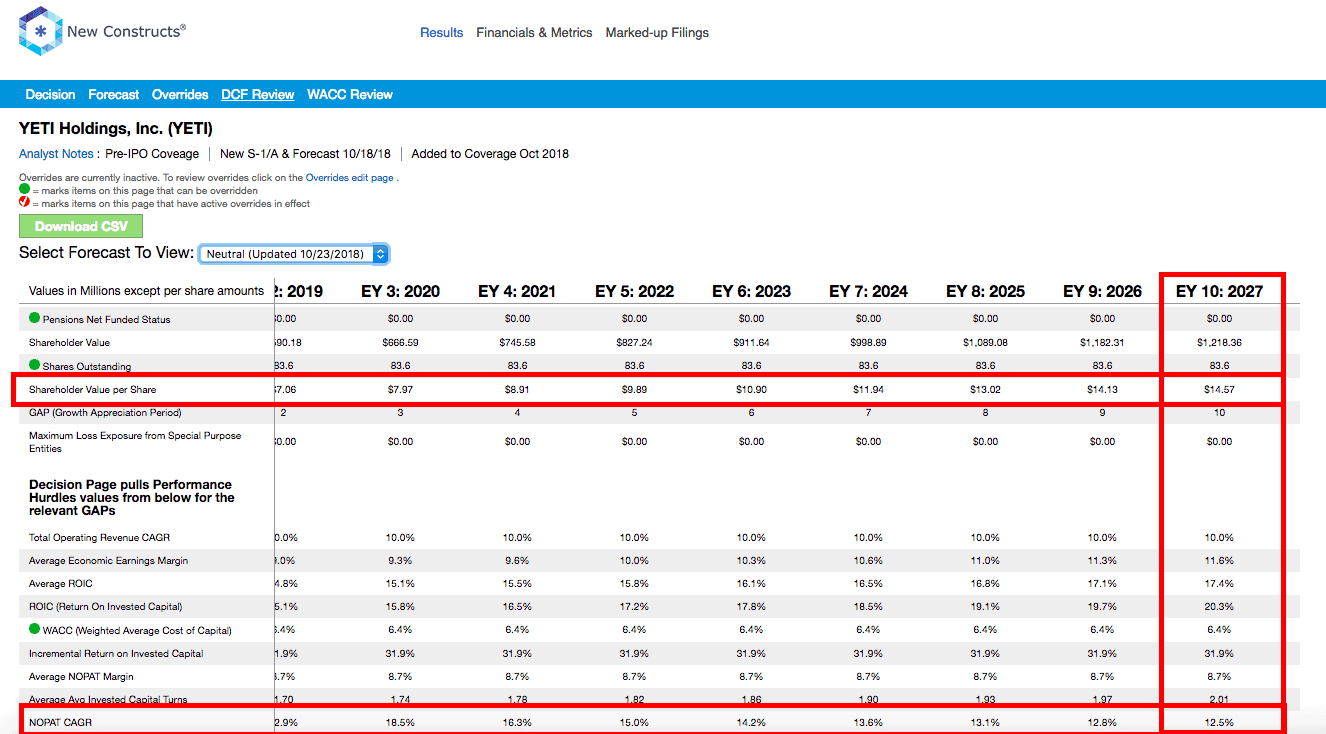
Task: Click the New Constructs brand name
Action: [126, 31]
